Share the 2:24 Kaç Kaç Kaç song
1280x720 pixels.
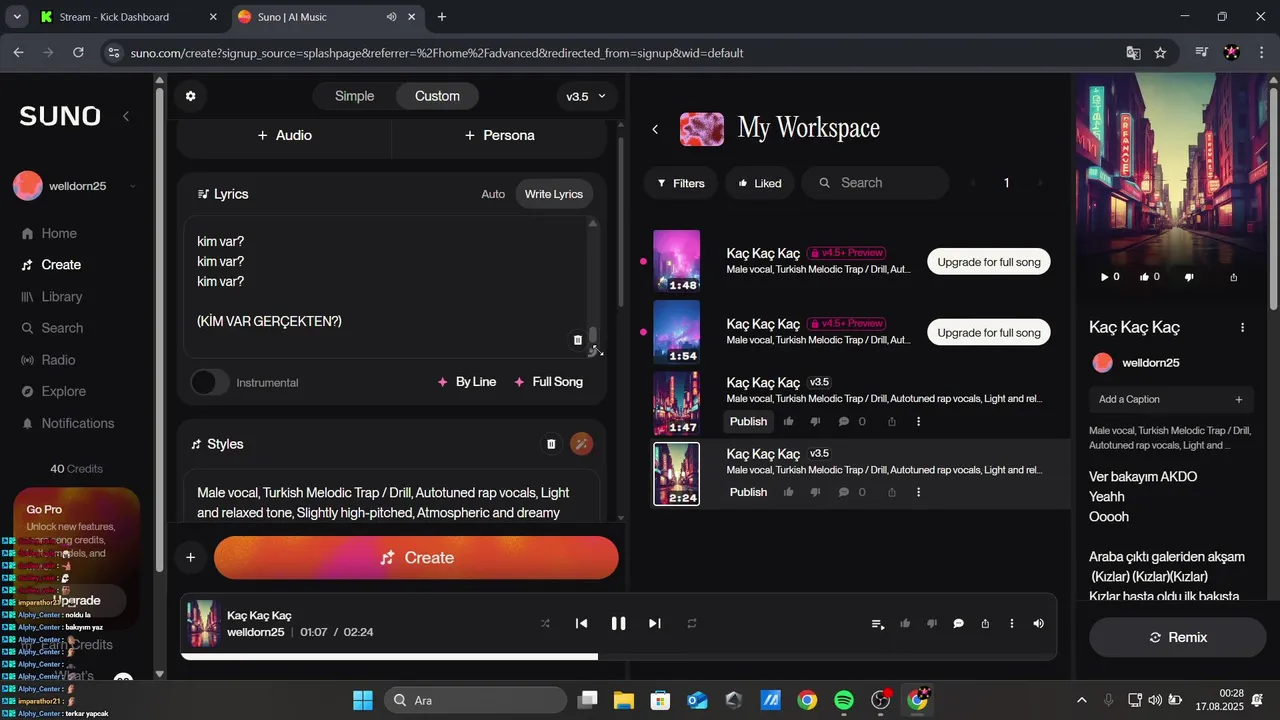click(892, 492)
